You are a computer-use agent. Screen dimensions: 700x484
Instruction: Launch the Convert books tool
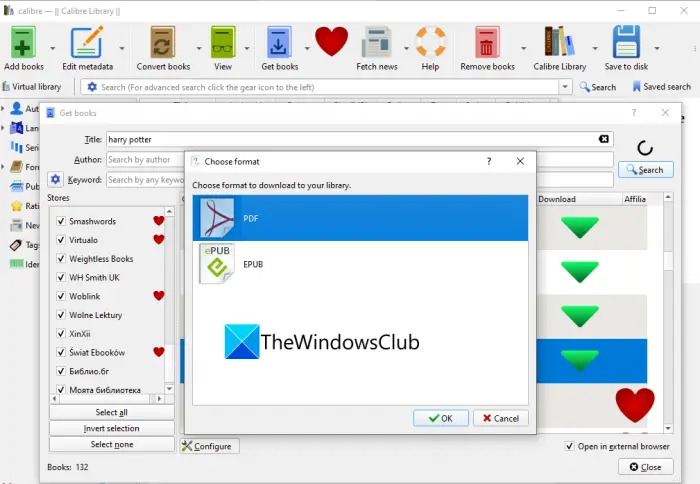[x=162, y=42]
